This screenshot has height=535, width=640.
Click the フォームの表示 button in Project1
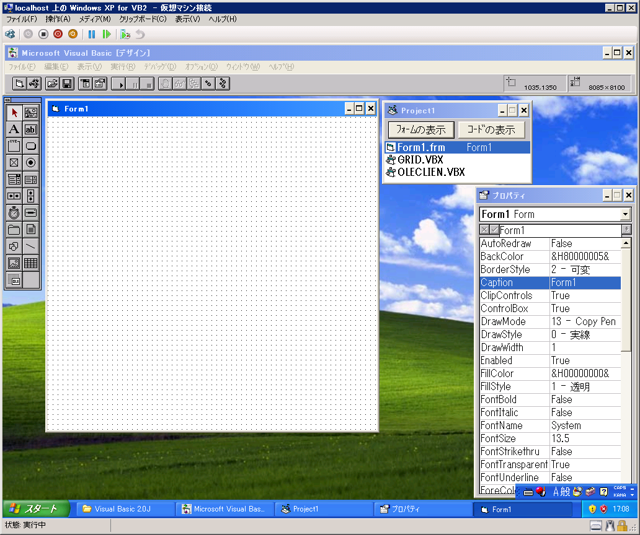[x=421, y=130]
